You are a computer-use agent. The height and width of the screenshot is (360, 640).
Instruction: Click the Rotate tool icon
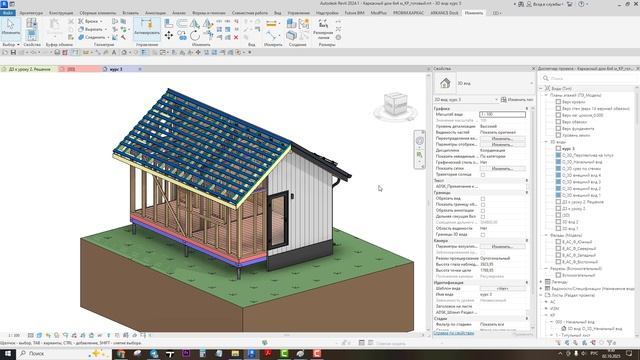tap(195, 36)
